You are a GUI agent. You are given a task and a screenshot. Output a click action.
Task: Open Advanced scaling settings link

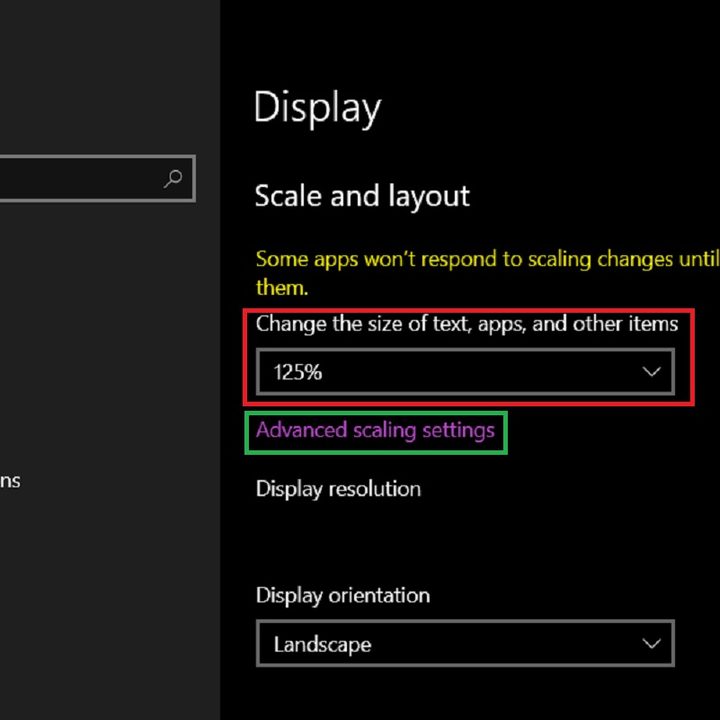(375, 431)
